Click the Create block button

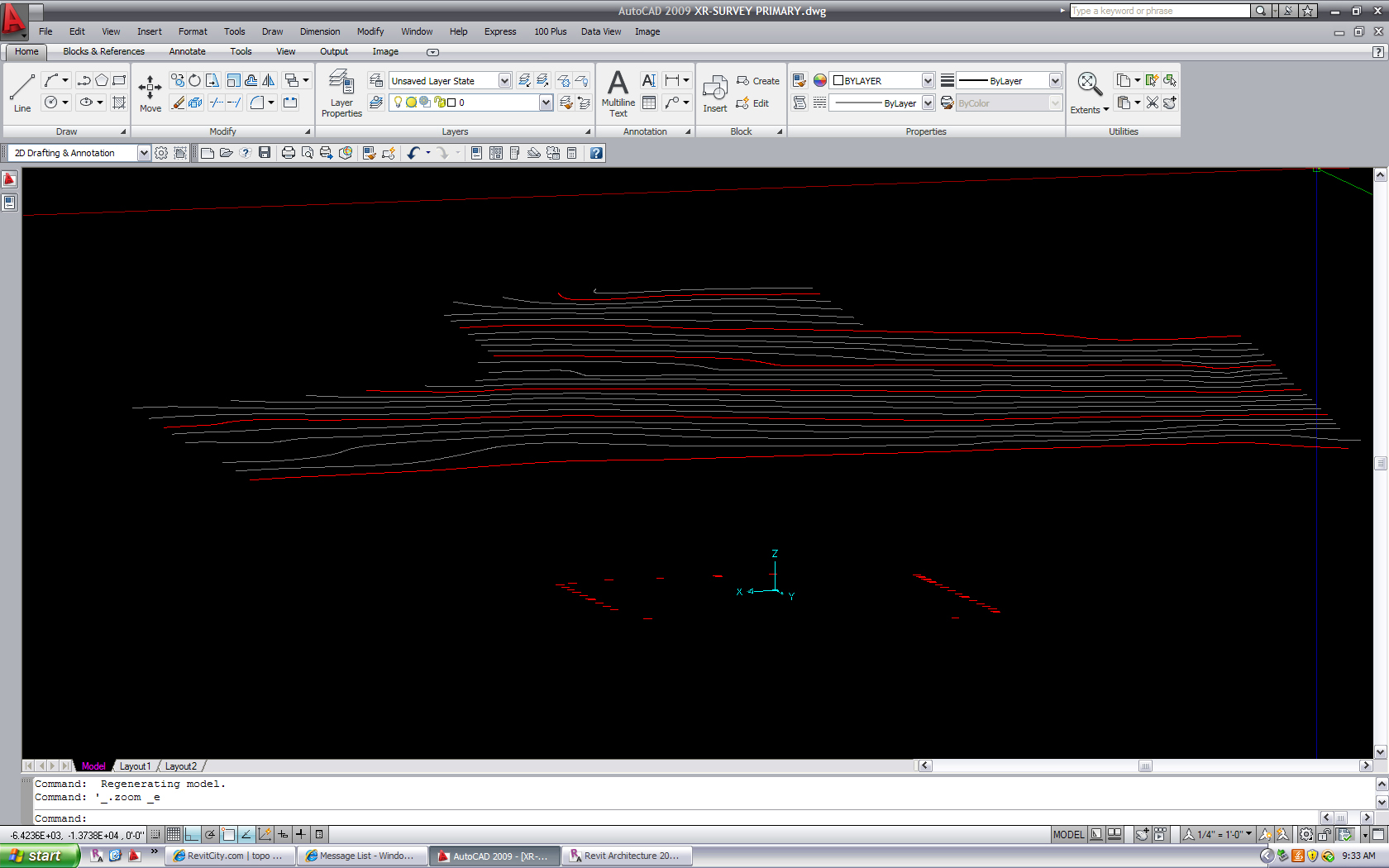tap(758, 81)
